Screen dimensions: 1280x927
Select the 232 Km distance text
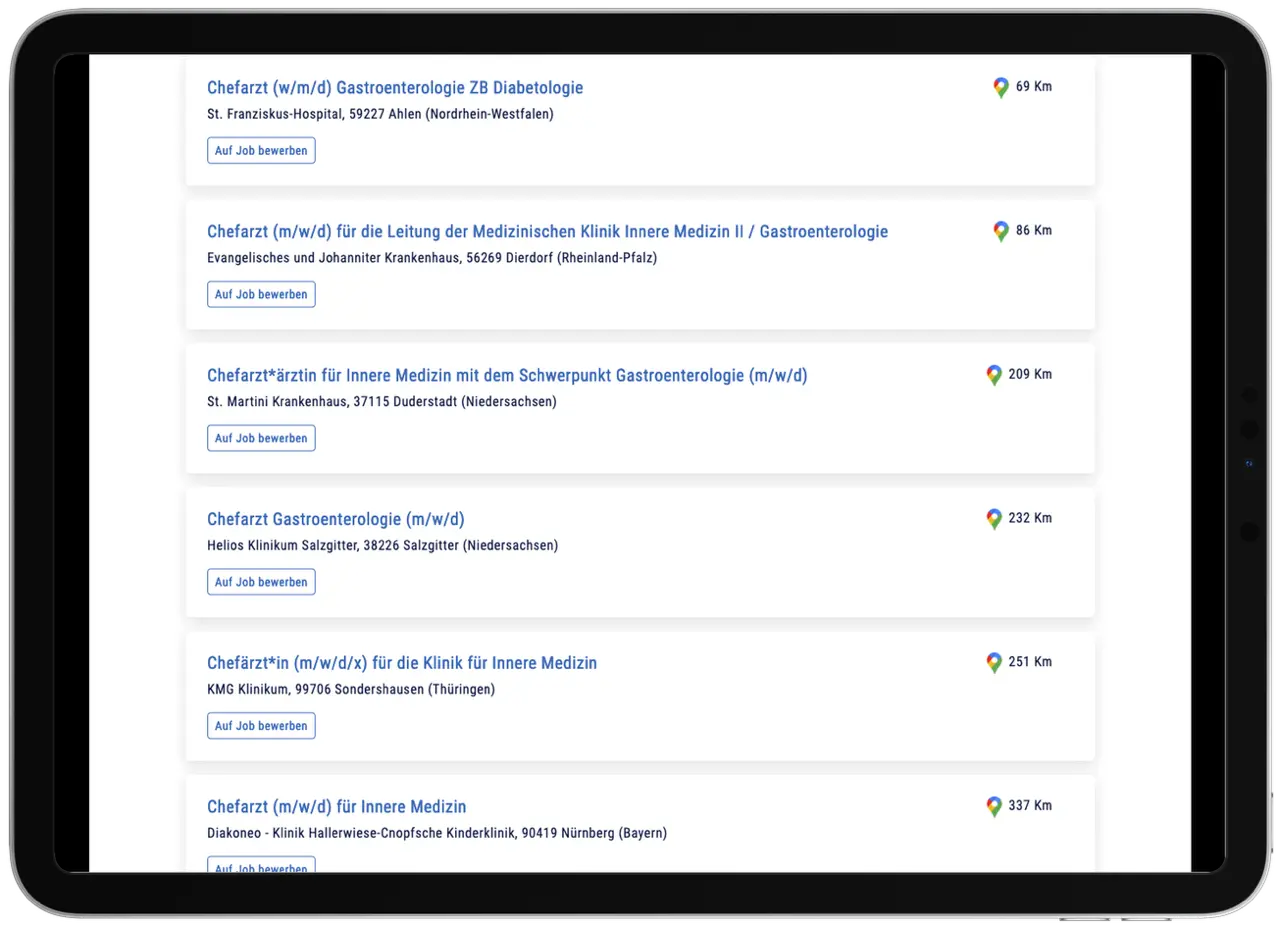[1030, 519]
